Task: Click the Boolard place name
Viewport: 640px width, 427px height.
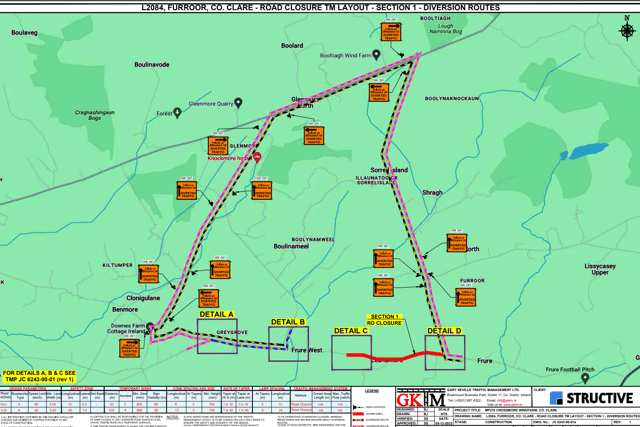Action: point(292,46)
